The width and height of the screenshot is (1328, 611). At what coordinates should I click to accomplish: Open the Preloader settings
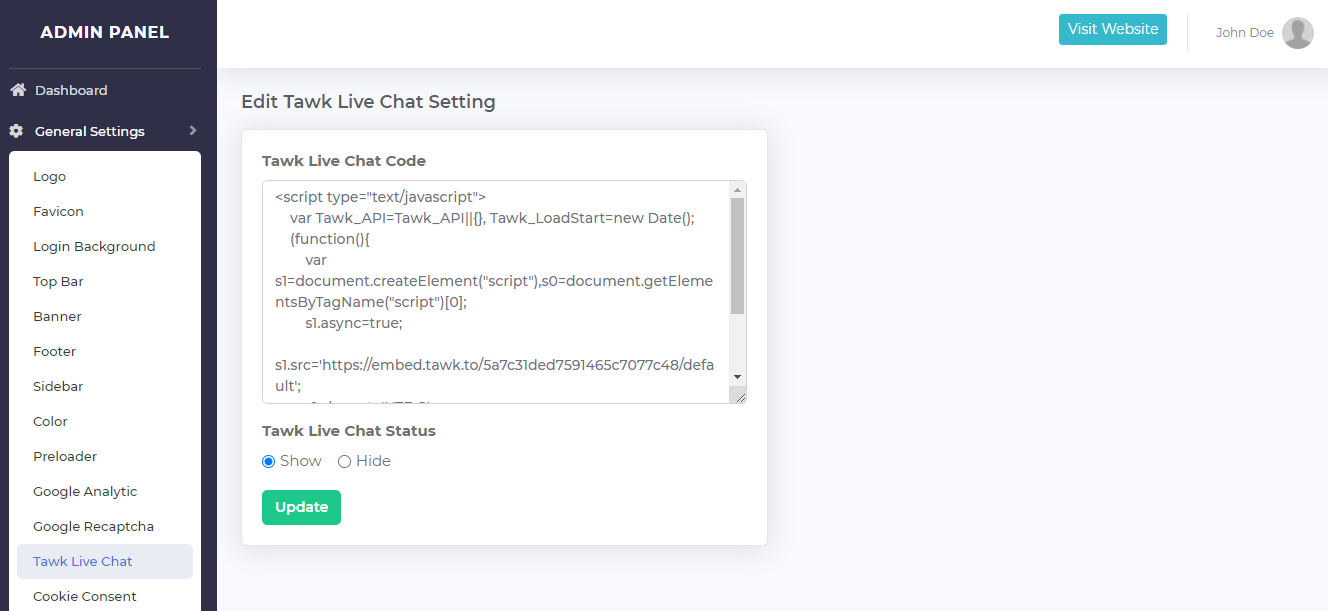point(64,456)
